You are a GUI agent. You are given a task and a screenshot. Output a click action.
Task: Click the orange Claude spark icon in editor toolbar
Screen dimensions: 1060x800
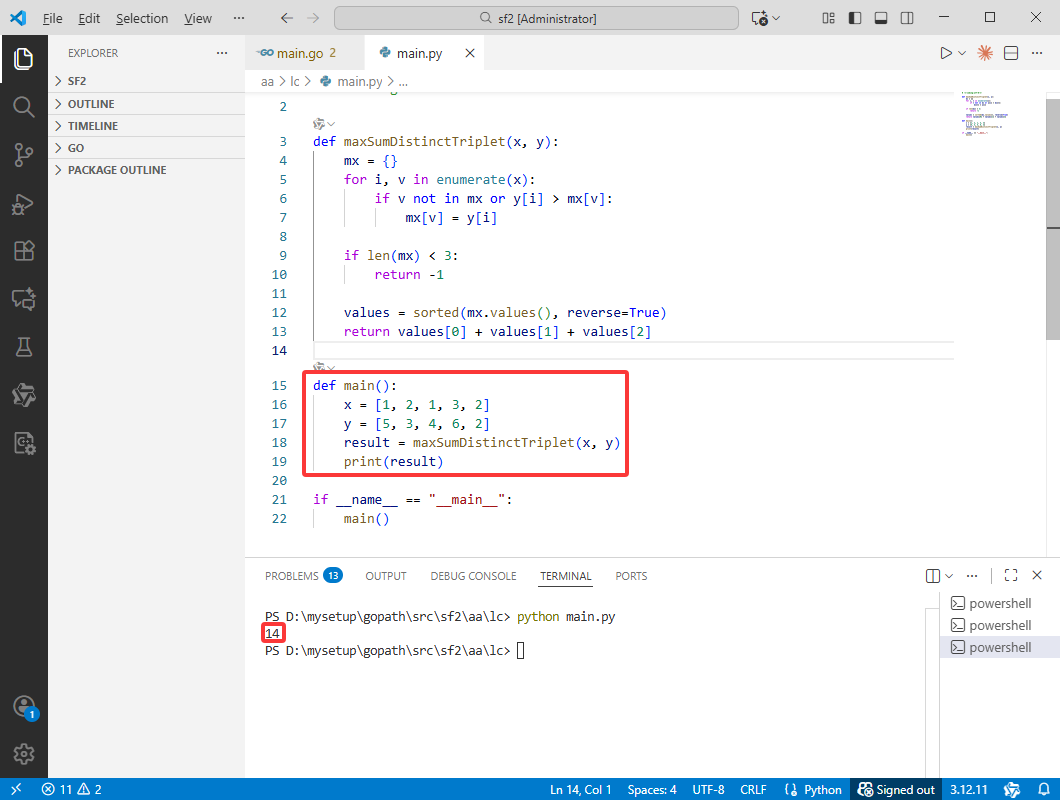(985, 53)
